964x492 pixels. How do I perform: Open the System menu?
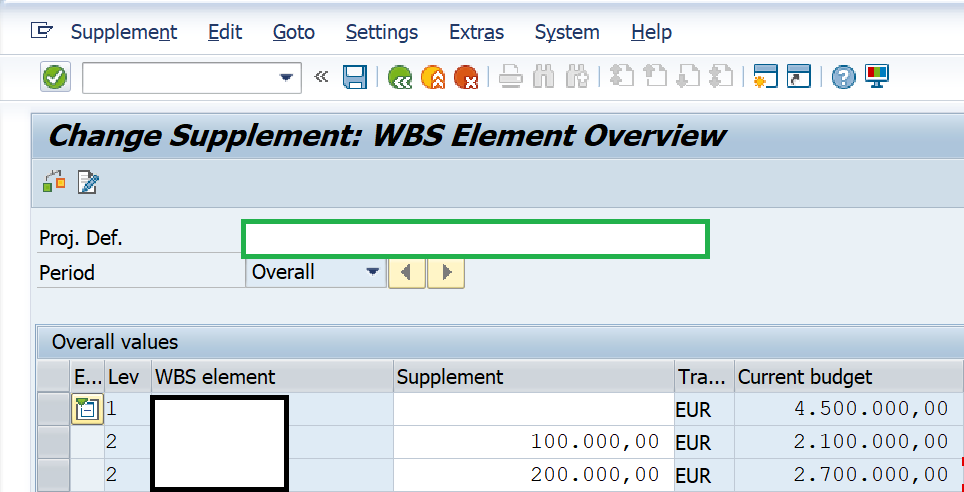(x=567, y=32)
